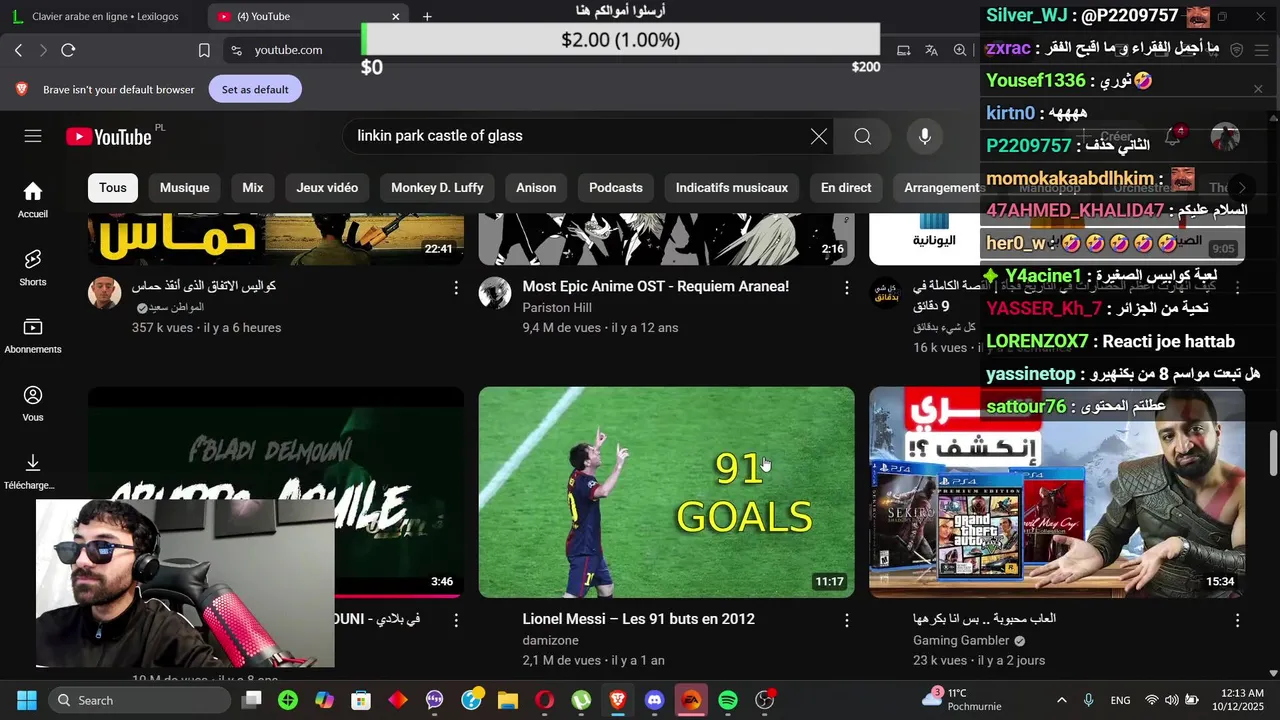Image resolution: width=1280 pixels, height=720 pixels.
Task: Open Abonnements in the sidebar
Action: pyautogui.click(x=33, y=336)
